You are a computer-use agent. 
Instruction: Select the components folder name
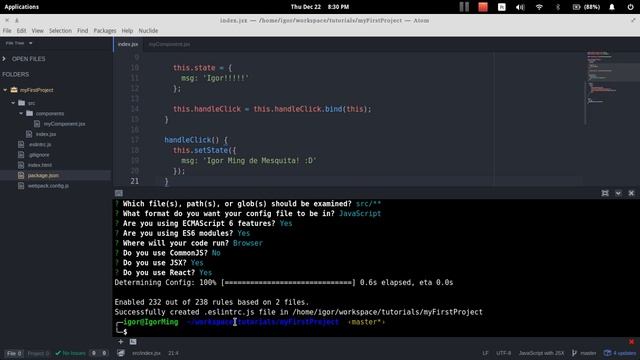50,113
